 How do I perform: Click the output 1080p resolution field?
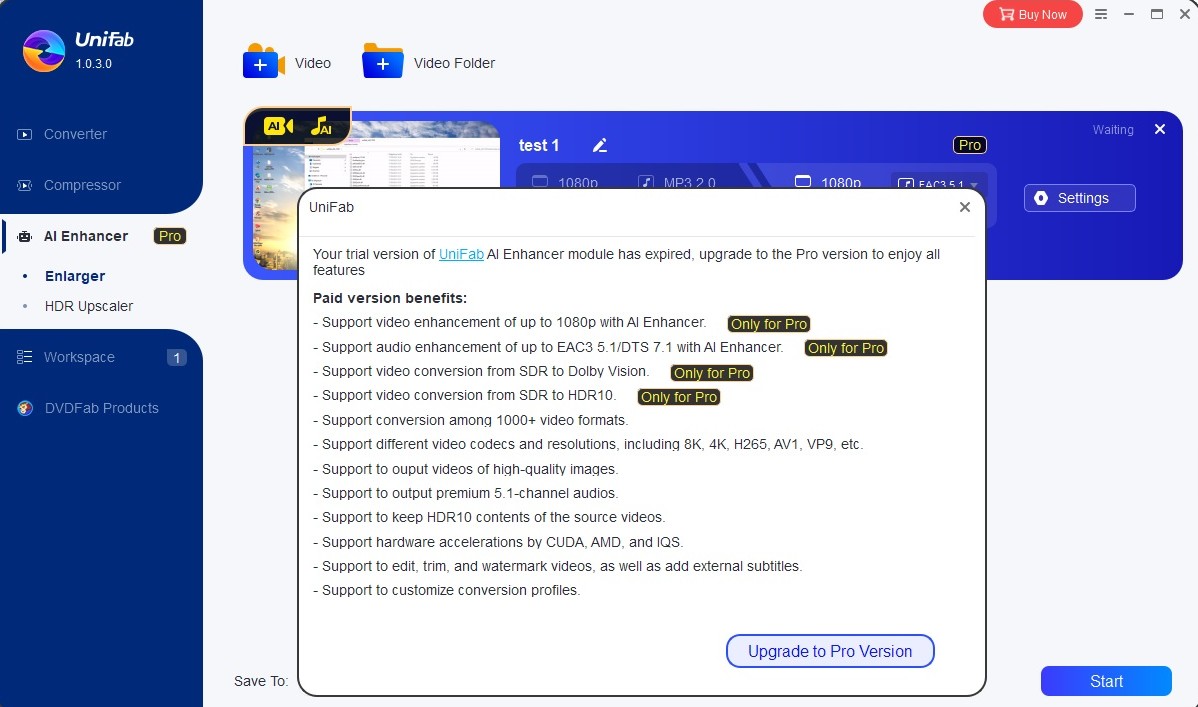coord(829,183)
